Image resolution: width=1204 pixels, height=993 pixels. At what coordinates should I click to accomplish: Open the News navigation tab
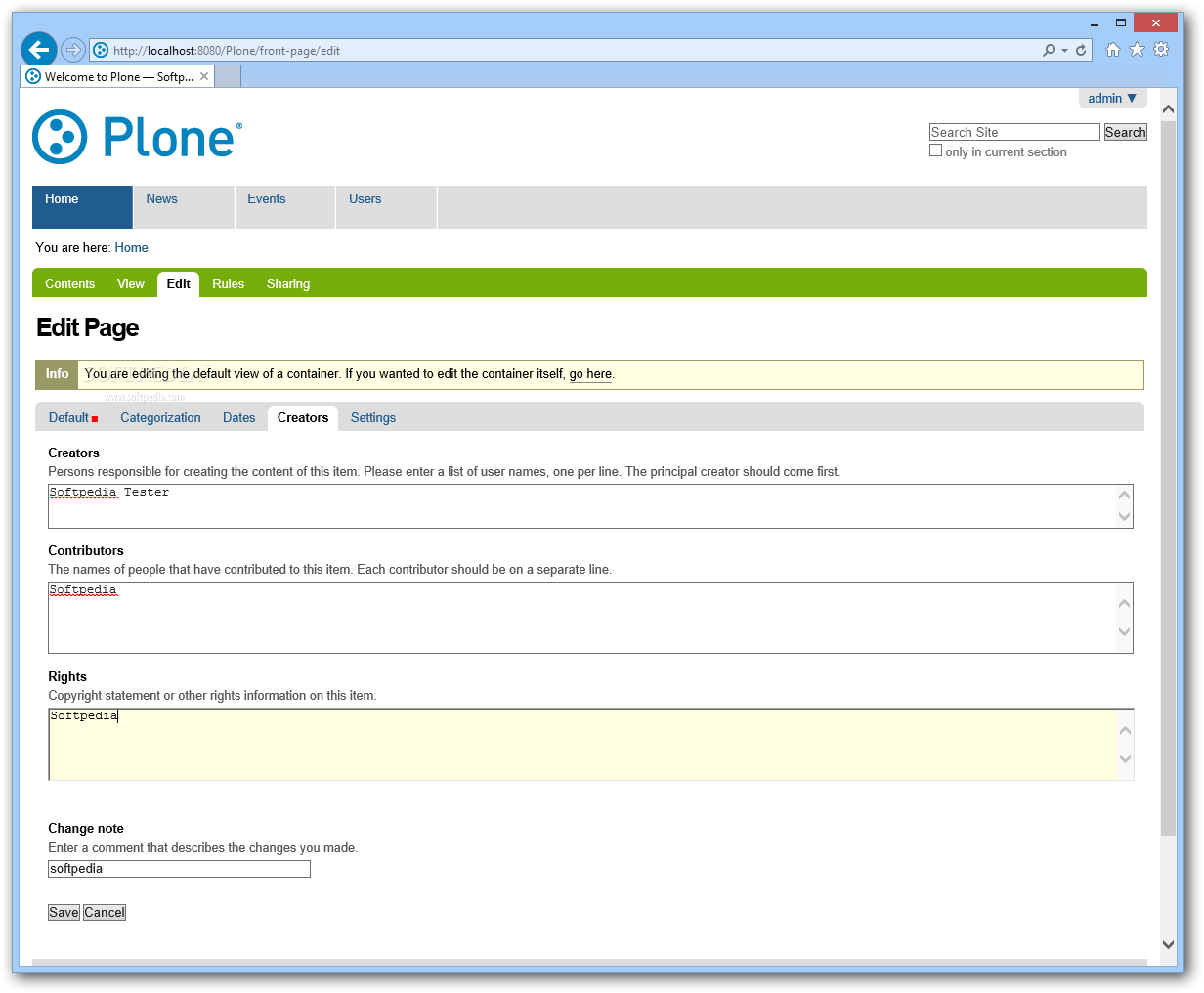click(184, 207)
